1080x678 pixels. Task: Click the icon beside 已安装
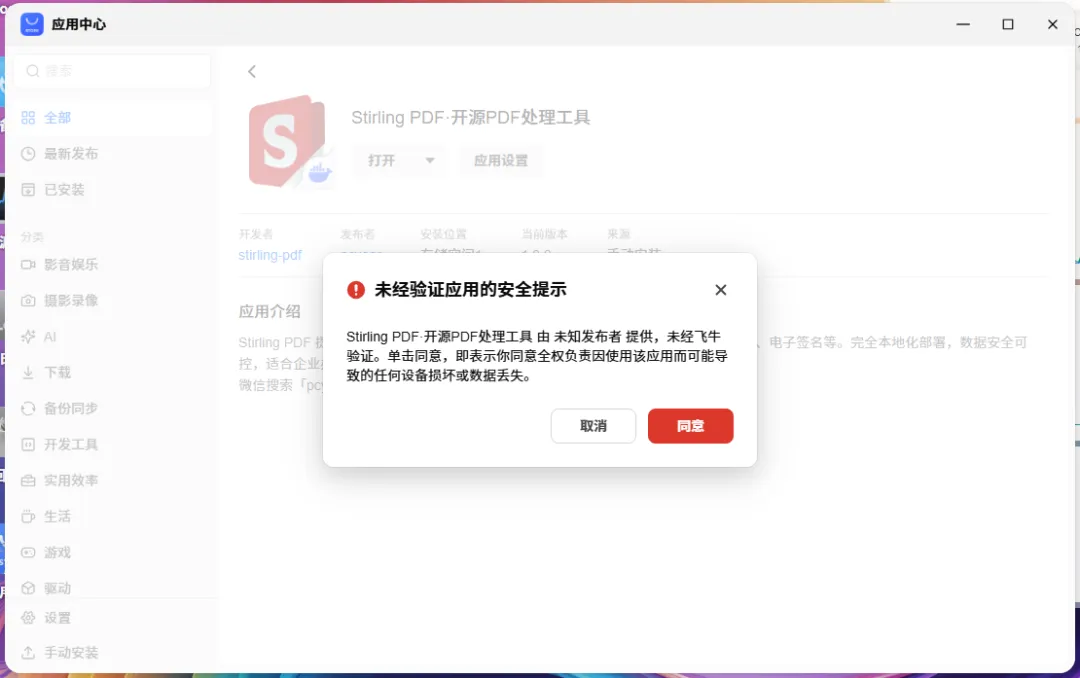click(28, 189)
